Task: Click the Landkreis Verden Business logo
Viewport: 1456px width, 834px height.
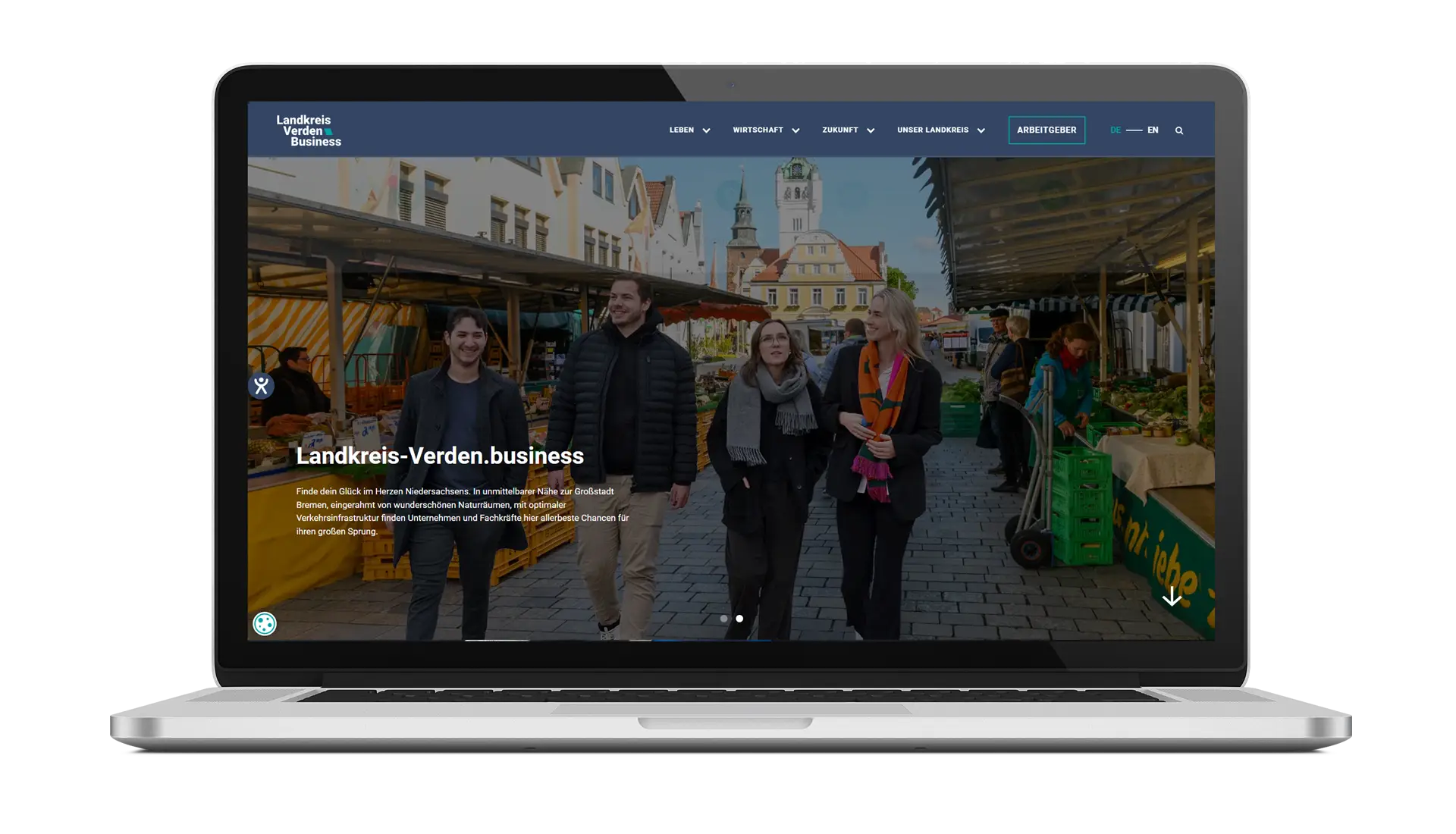Action: [x=309, y=130]
